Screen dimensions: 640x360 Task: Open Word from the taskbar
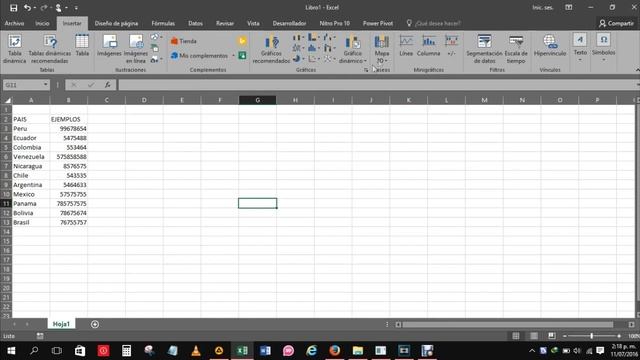click(265, 351)
